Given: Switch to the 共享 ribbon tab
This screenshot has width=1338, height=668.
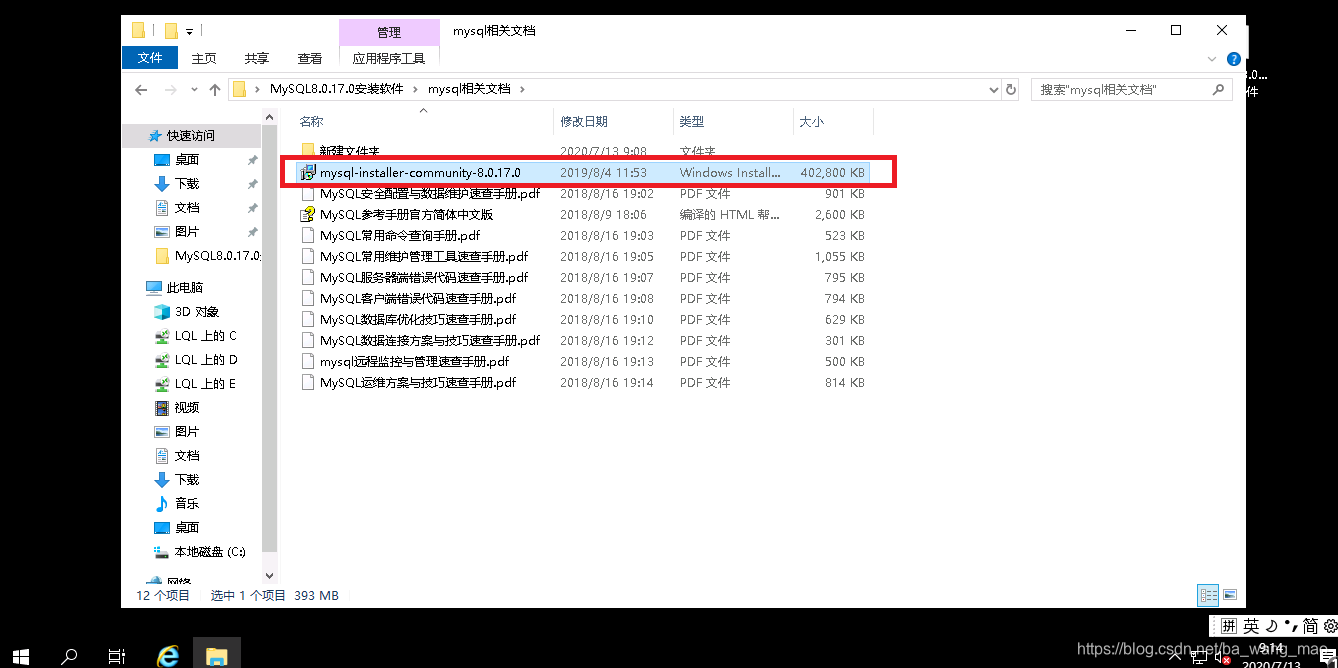Looking at the screenshot, I should [x=257, y=58].
